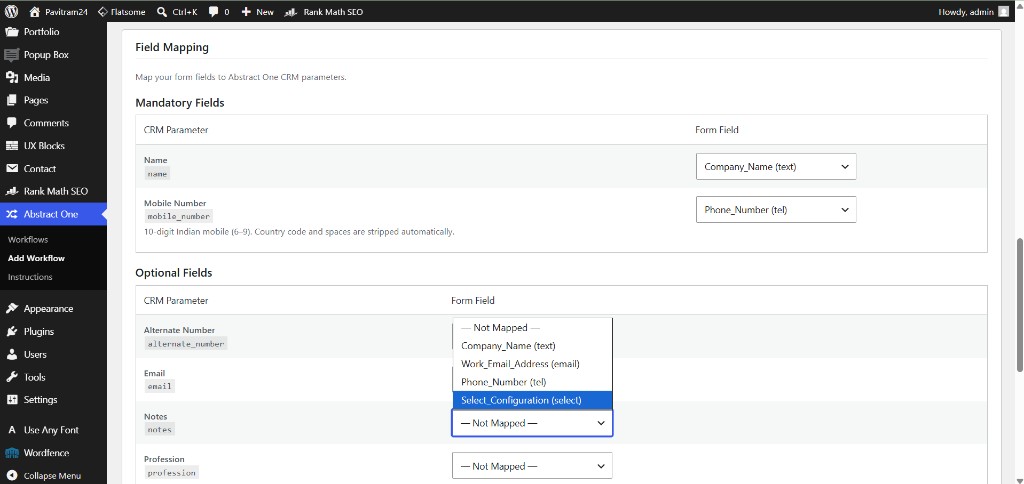Click the Use Any Font icon

[12, 430]
